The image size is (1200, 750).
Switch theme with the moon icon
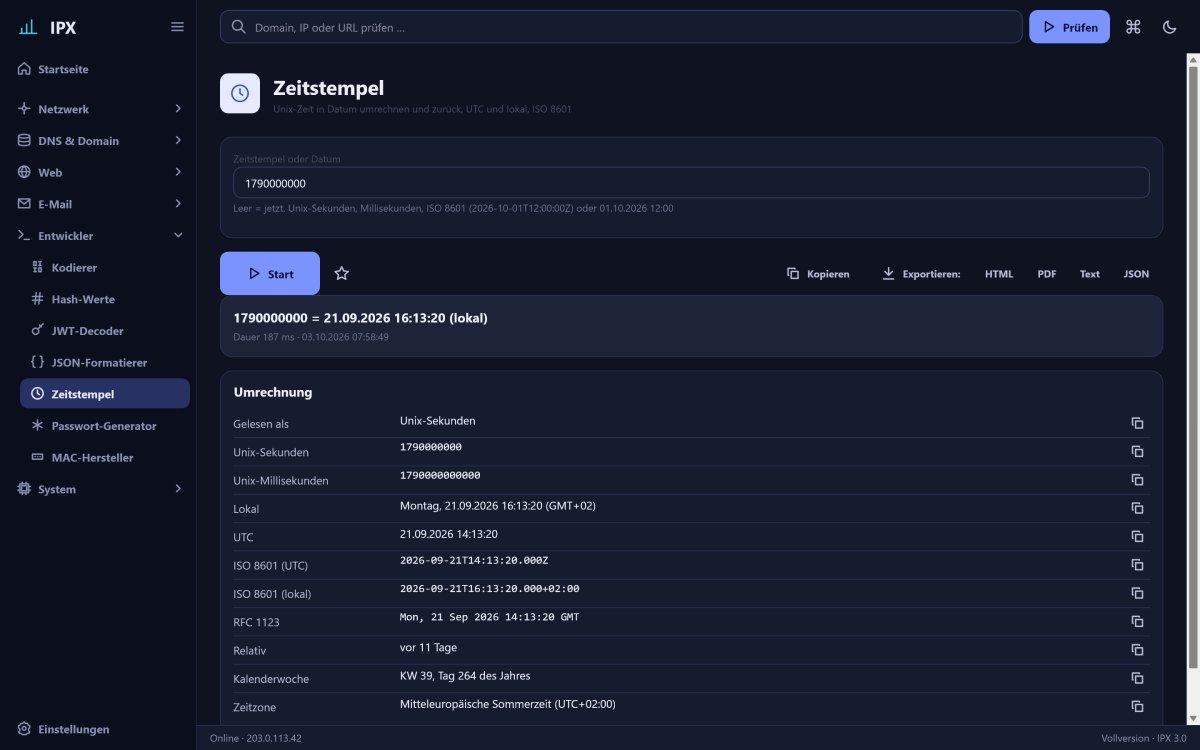click(1169, 27)
